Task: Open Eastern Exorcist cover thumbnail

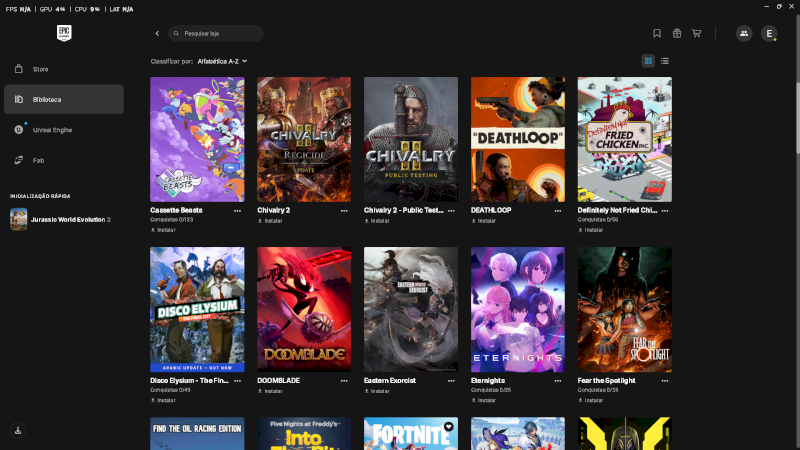Action: [411, 310]
